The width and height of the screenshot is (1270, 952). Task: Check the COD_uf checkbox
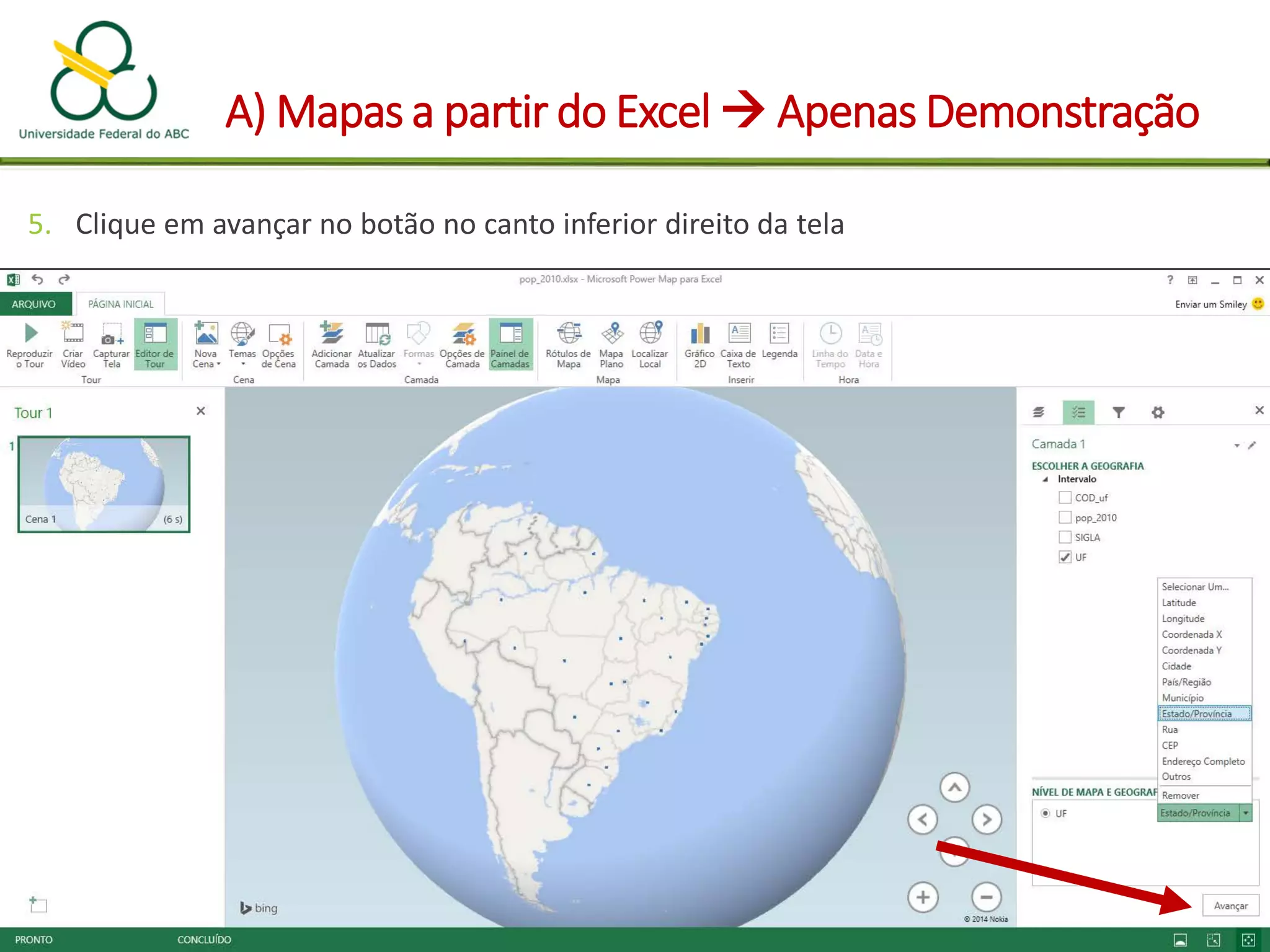1065,497
